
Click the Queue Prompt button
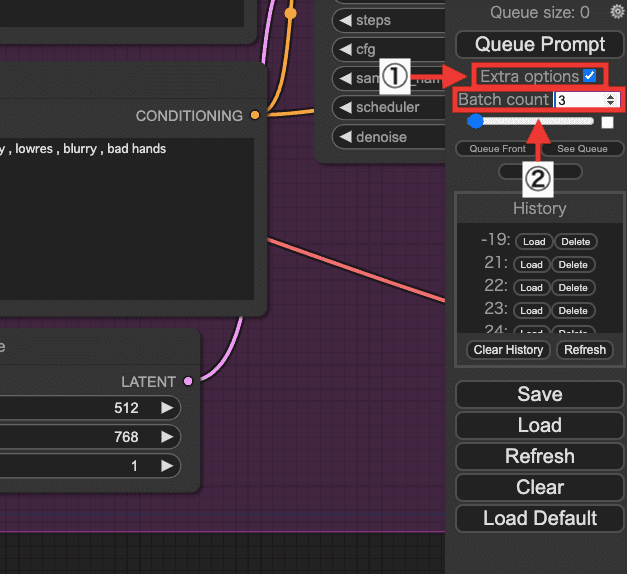(x=539, y=44)
